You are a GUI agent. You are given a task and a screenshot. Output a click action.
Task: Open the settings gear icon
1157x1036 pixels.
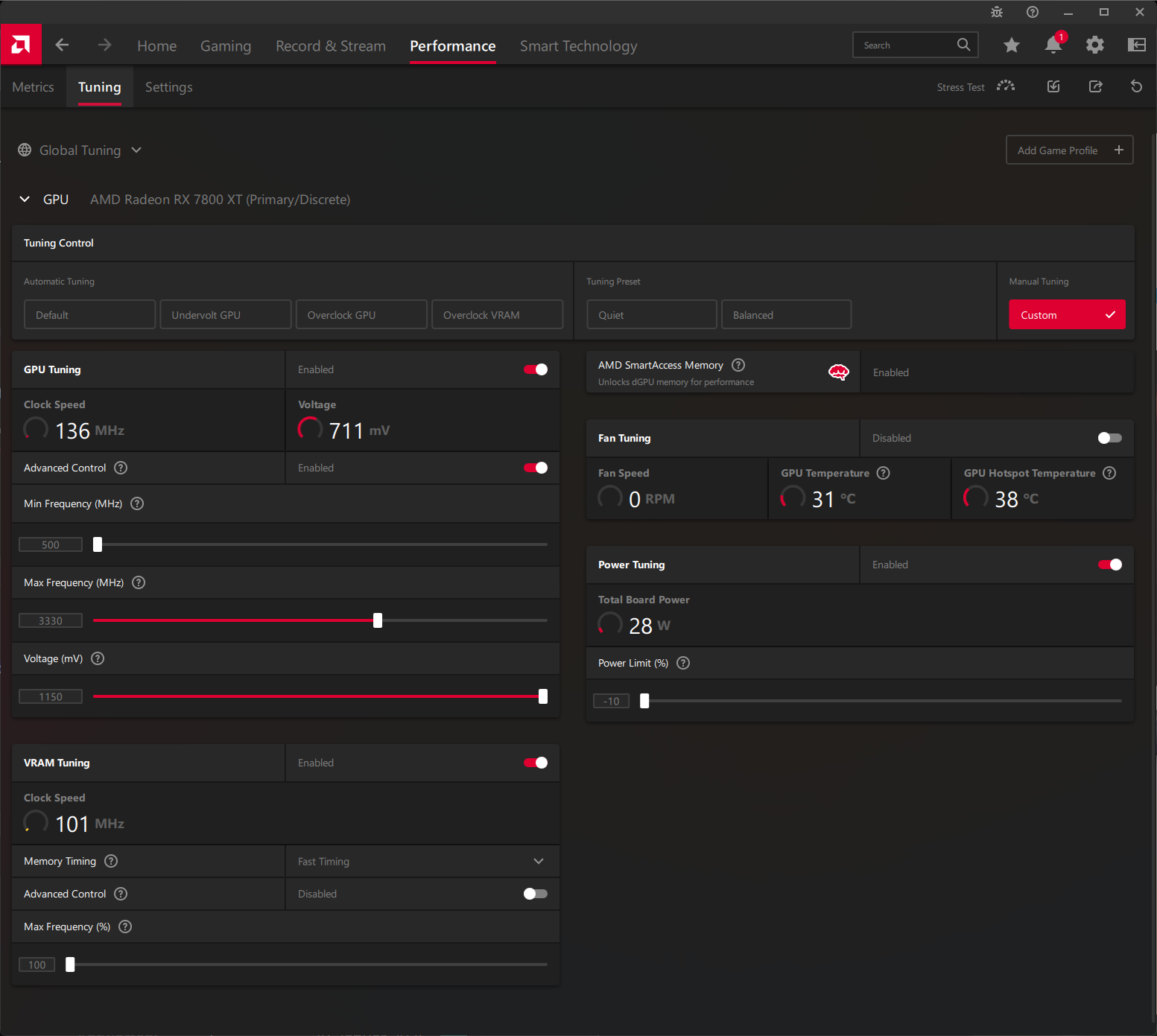[1095, 45]
